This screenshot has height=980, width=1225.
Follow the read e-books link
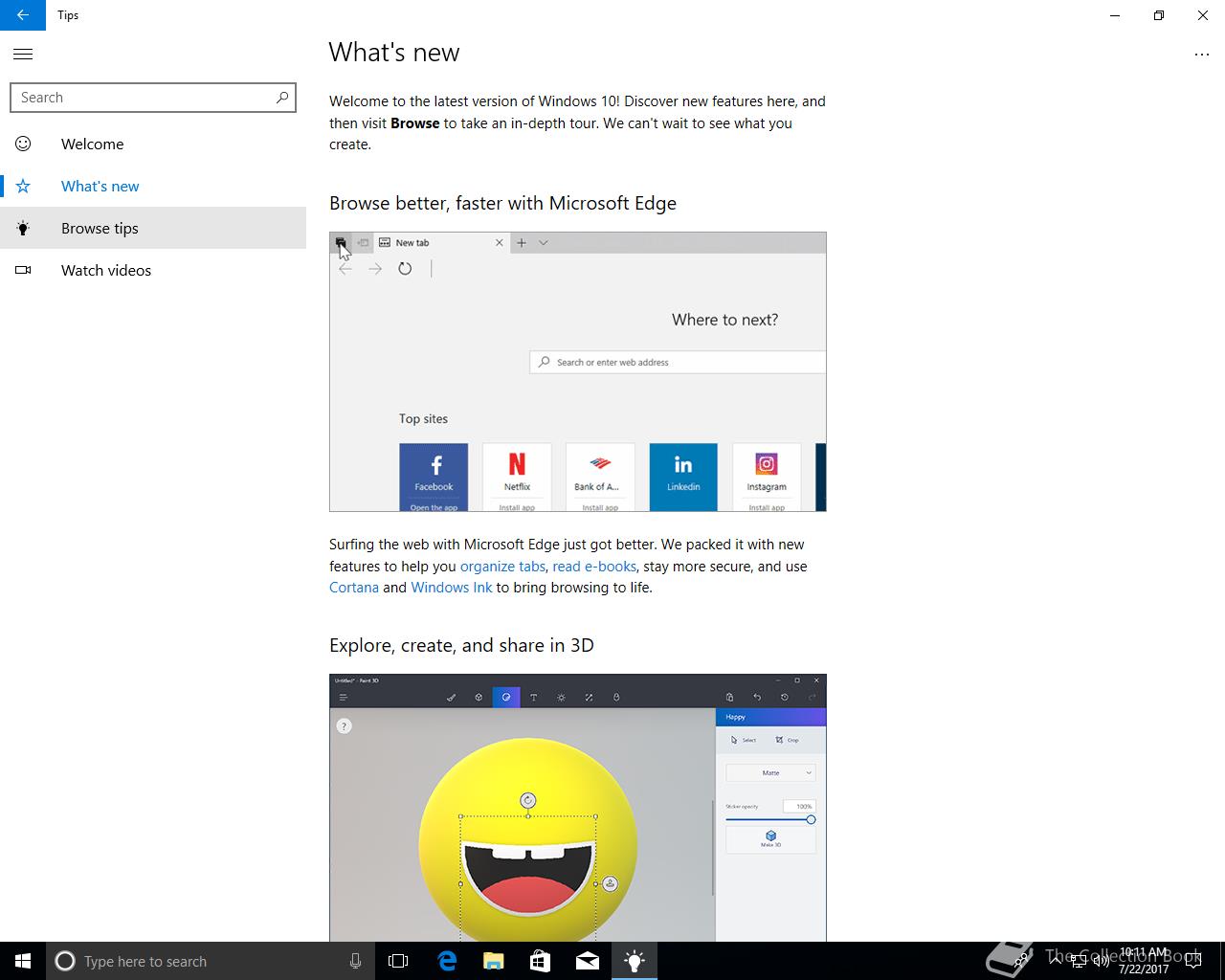(594, 567)
